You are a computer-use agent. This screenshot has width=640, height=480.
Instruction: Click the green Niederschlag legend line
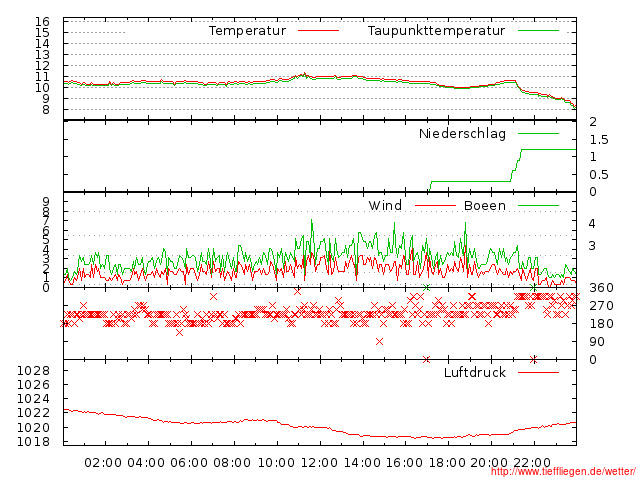click(x=538, y=133)
